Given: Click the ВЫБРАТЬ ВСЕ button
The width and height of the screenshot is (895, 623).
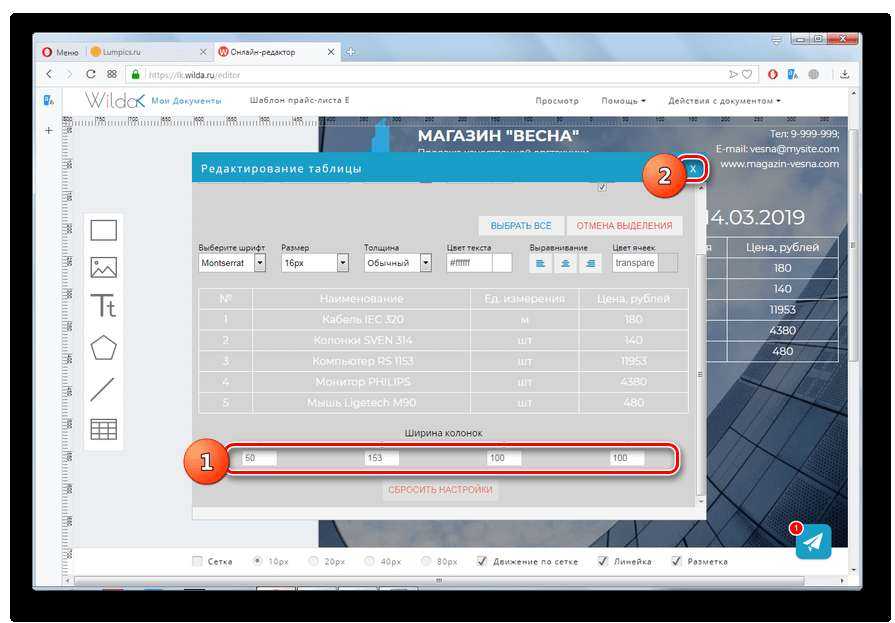Looking at the screenshot, I should [521, 226].
